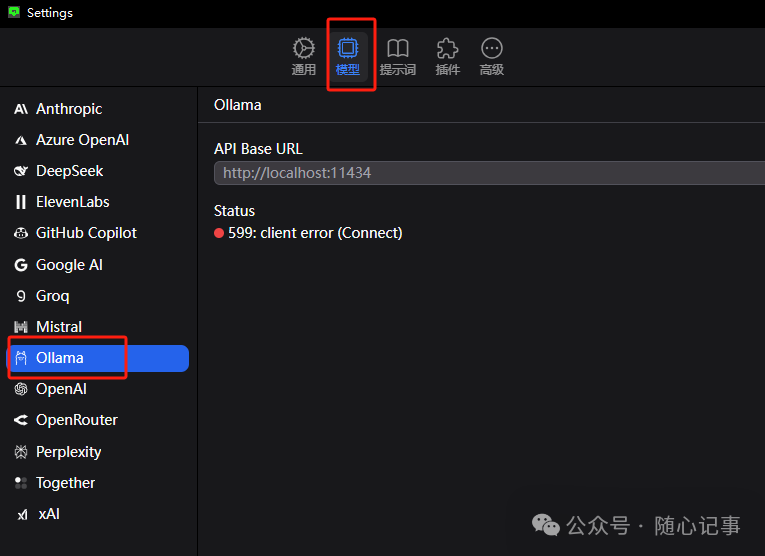
Task: Open the OpenRouter provider label
Action: 77,420
